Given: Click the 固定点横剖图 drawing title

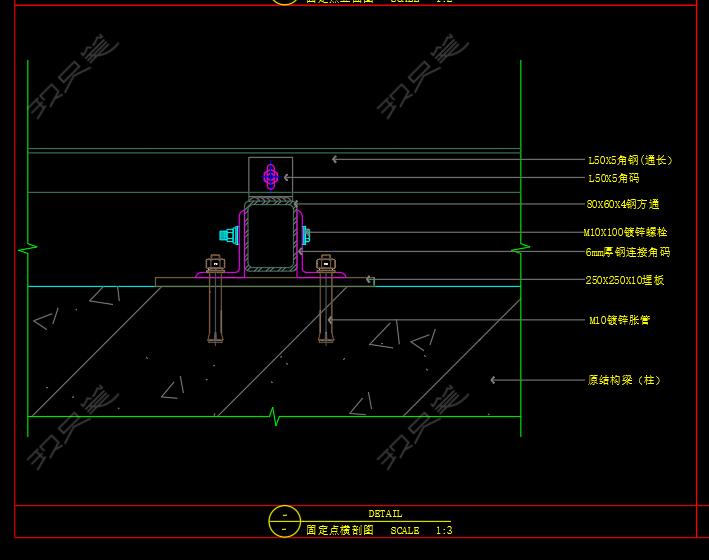Looking at the screenshot, I should tap(339, 530).
